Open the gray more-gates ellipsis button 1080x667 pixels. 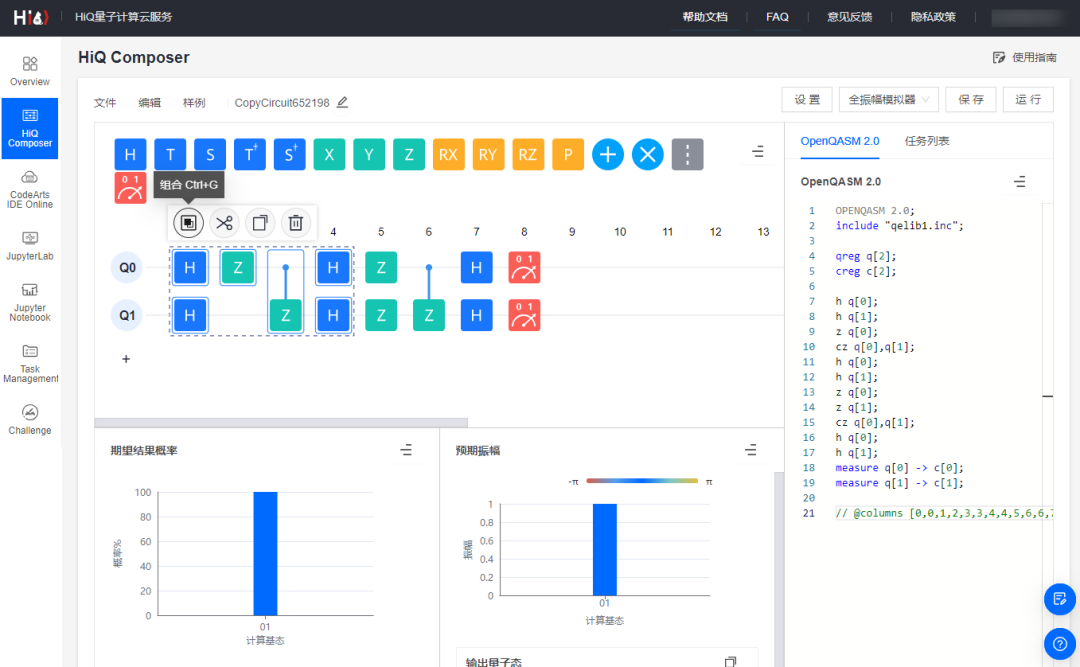(687, 154)
